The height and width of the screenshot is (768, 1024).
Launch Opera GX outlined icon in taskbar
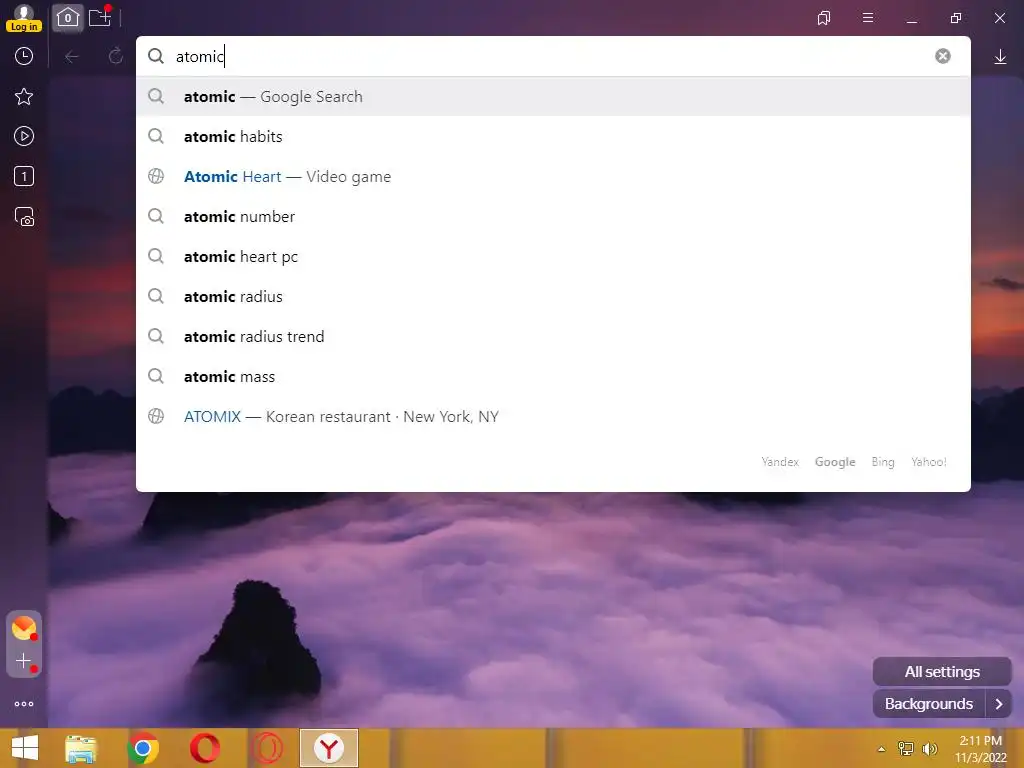click(x=267, y=748)
